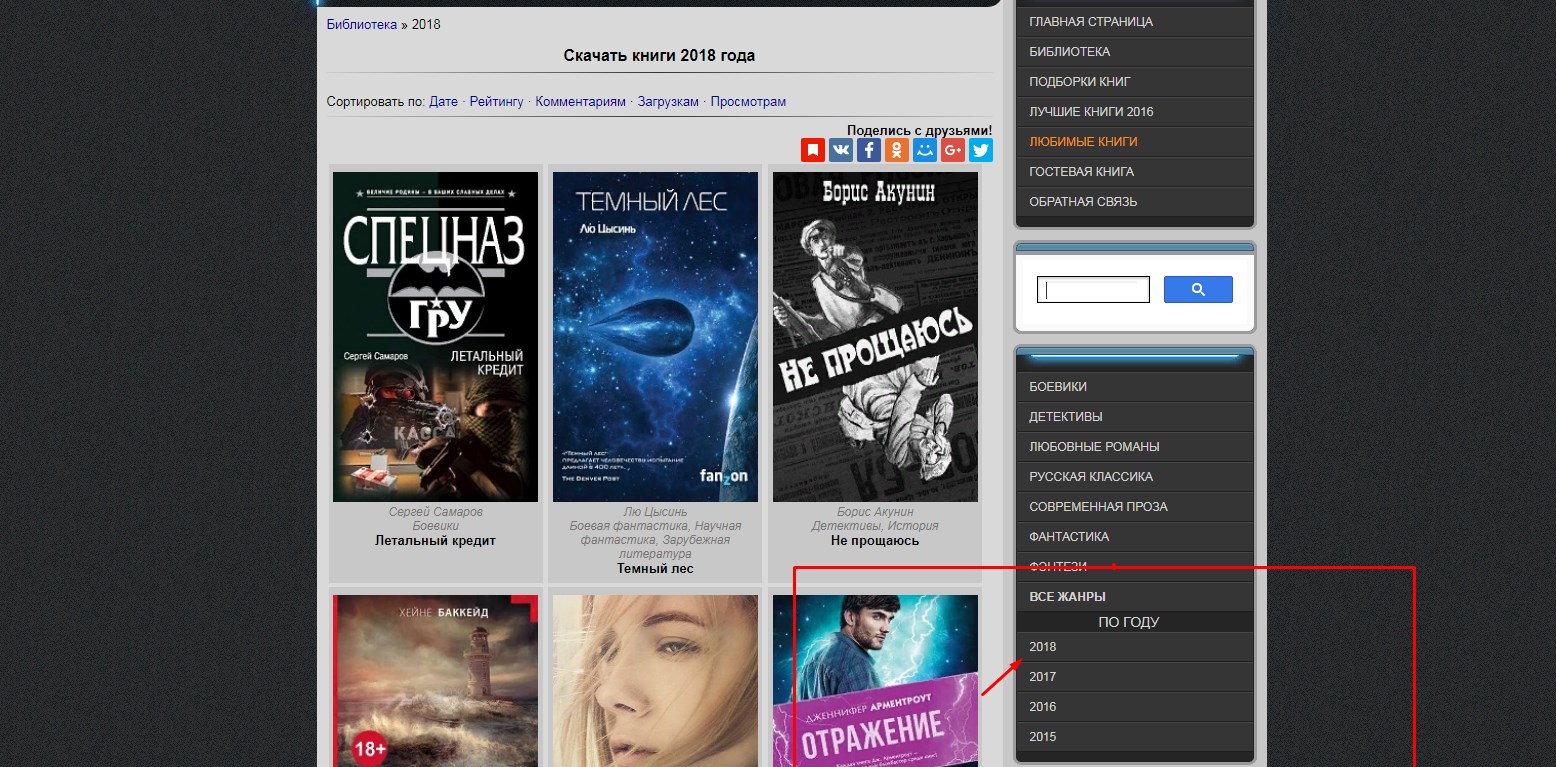The width and height of the screenshot is (1556, 767).
Task: Share the page on VK
Action: click(840, 150)
